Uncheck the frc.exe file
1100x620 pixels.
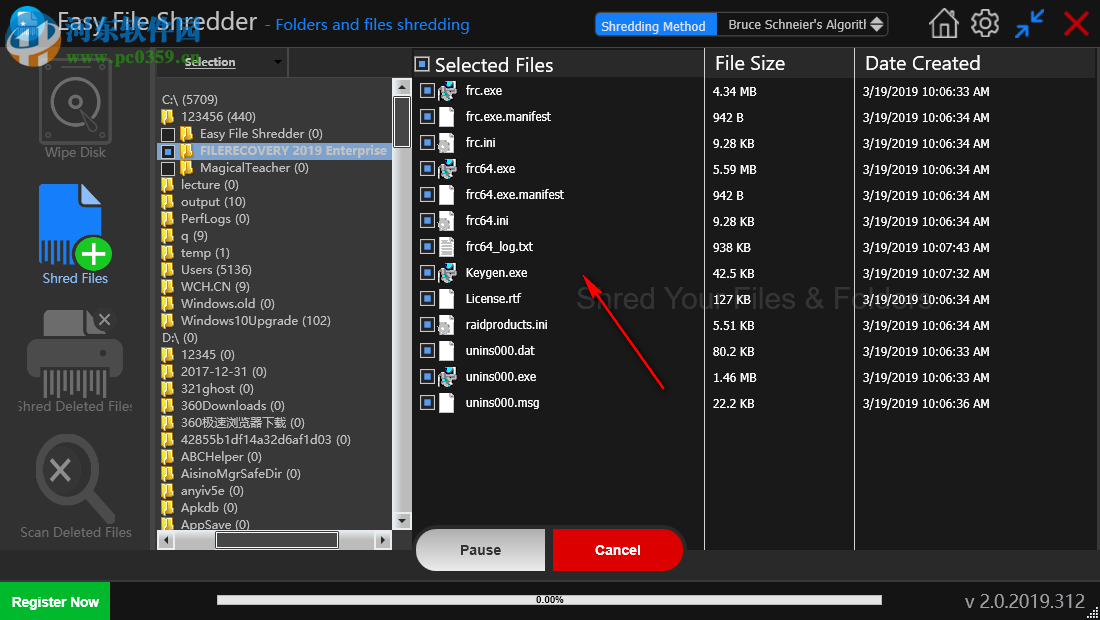click(x=425, y=90)
